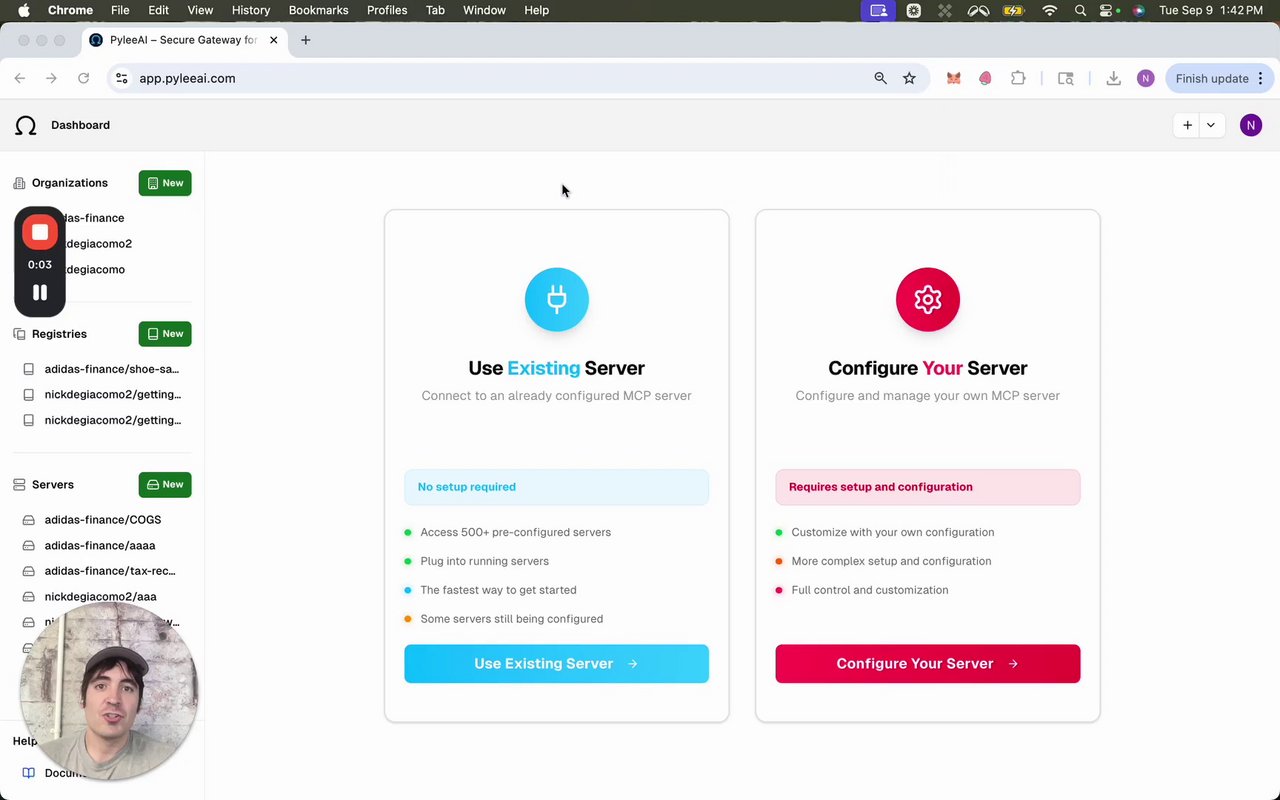Click the red gear icon
This screenshot has height=800, width=1280.
pos(928,299)
